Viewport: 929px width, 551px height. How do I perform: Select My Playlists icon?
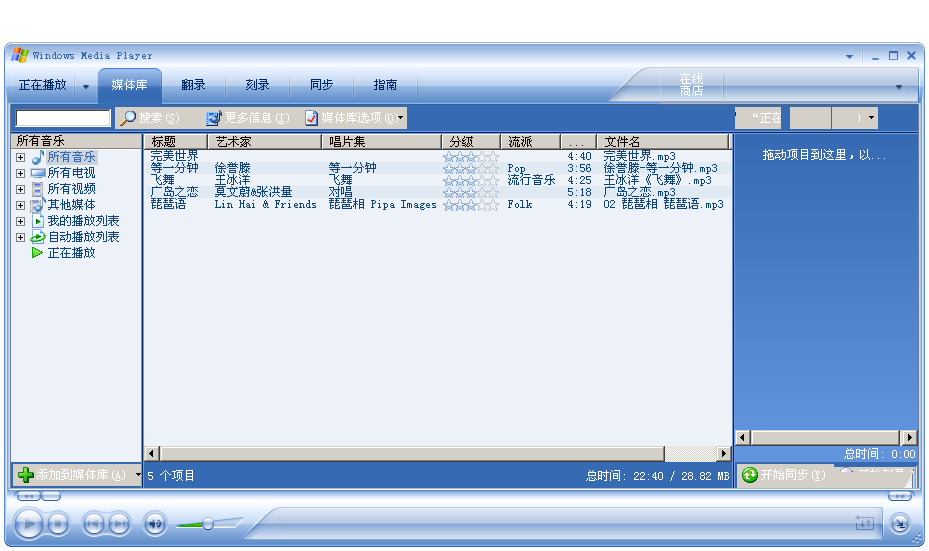(38, 221)
